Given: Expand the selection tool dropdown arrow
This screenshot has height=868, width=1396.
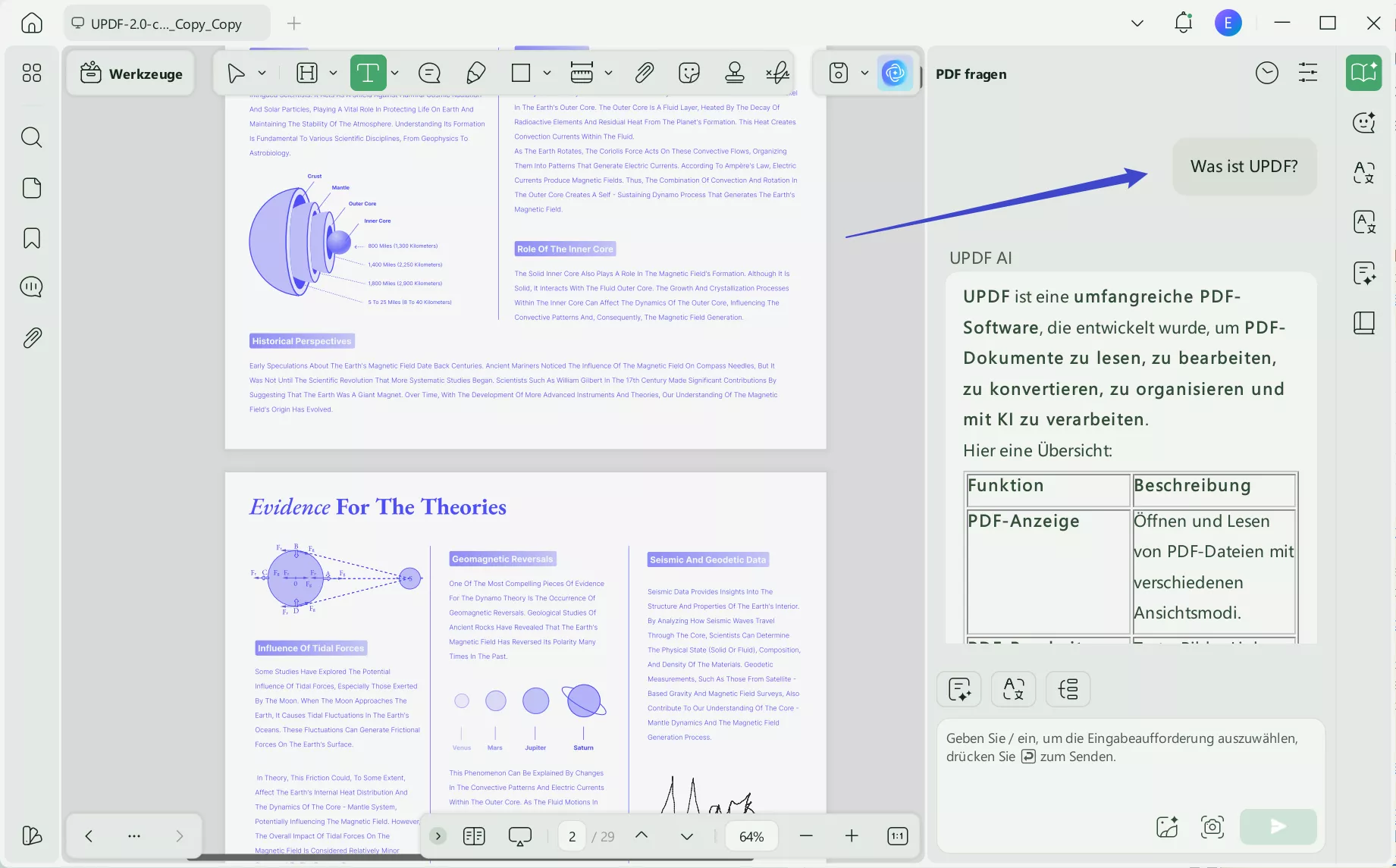Looking at the screenshot, I should (x=262, y=73).
